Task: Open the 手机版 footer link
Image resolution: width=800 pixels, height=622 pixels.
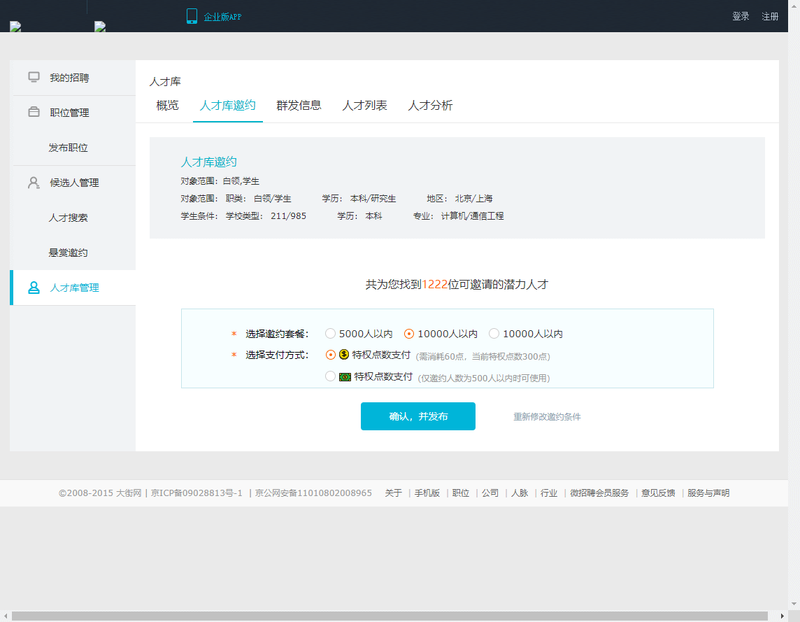Action: (427, 493)
